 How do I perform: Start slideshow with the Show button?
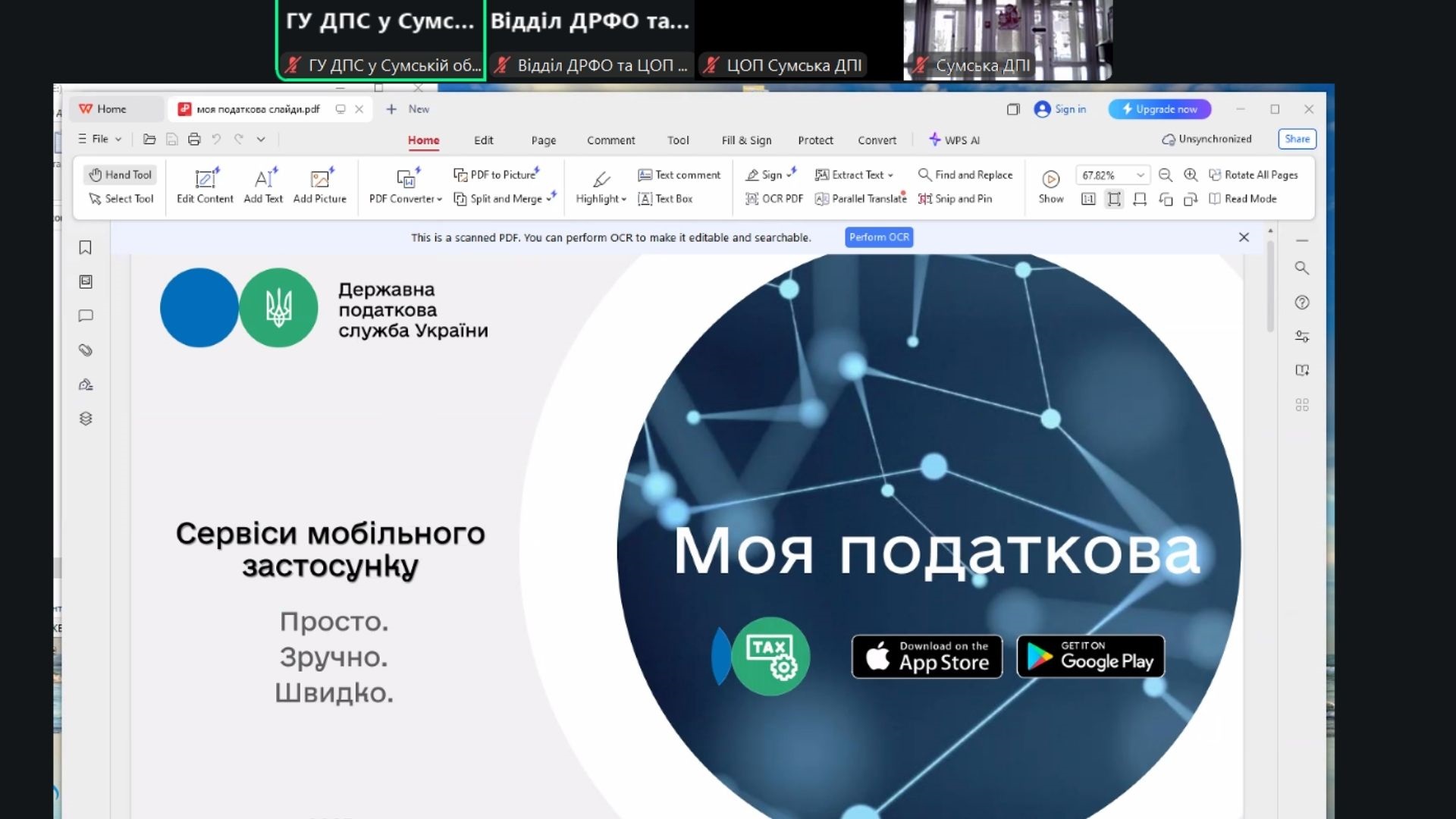tap(1050, 186)
